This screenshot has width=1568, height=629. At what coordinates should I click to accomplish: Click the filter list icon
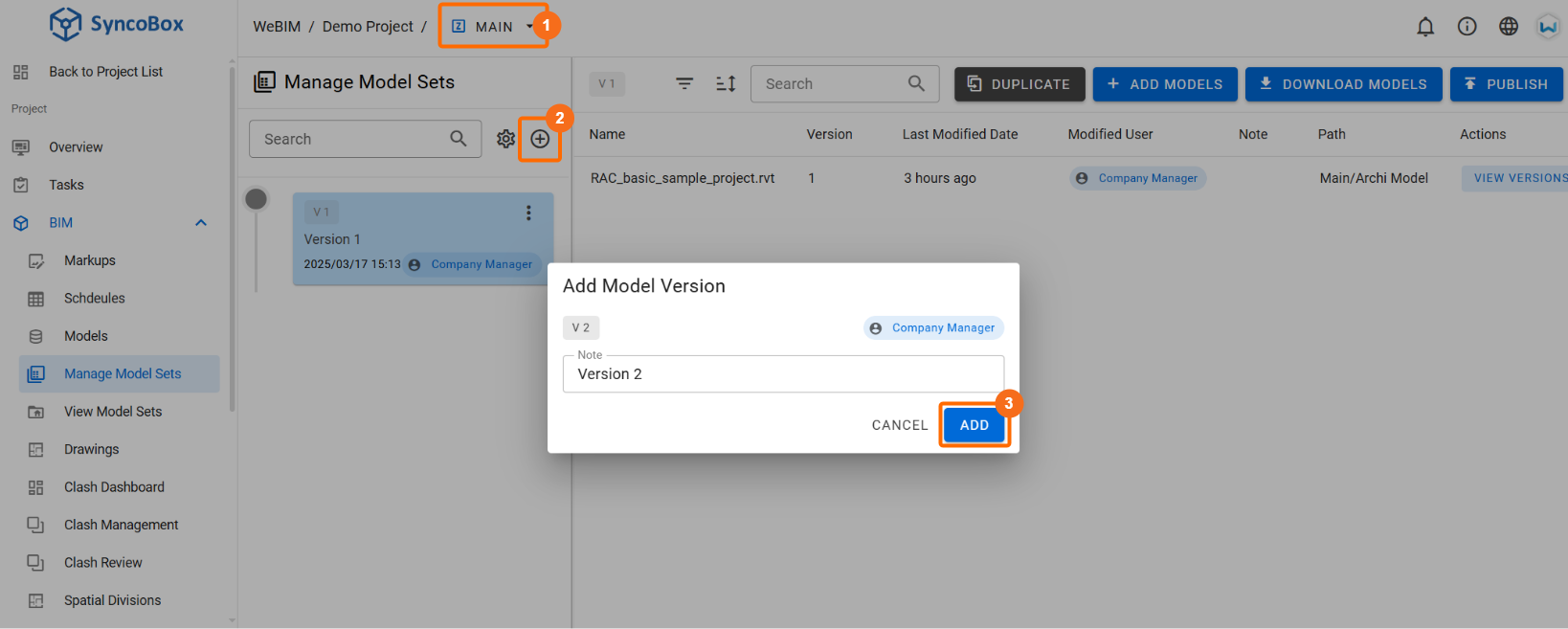coord(684,84)
